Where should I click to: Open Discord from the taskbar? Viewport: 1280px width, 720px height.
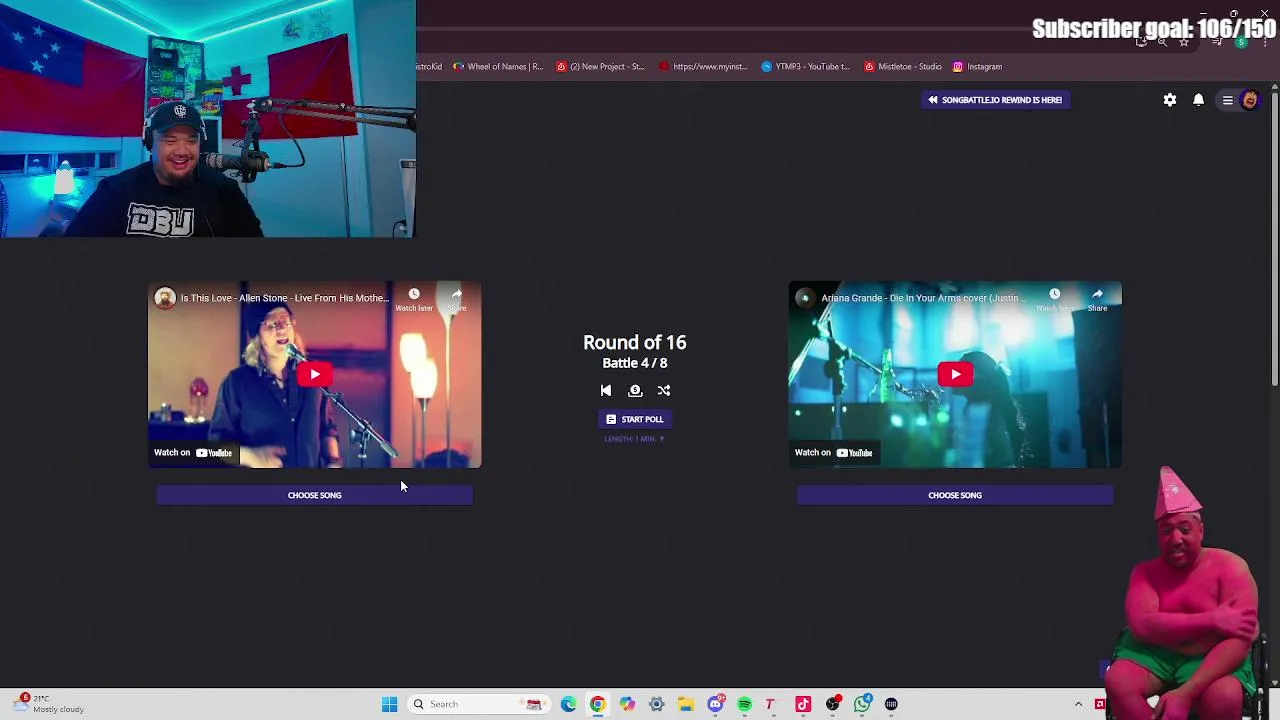(715, 704)
